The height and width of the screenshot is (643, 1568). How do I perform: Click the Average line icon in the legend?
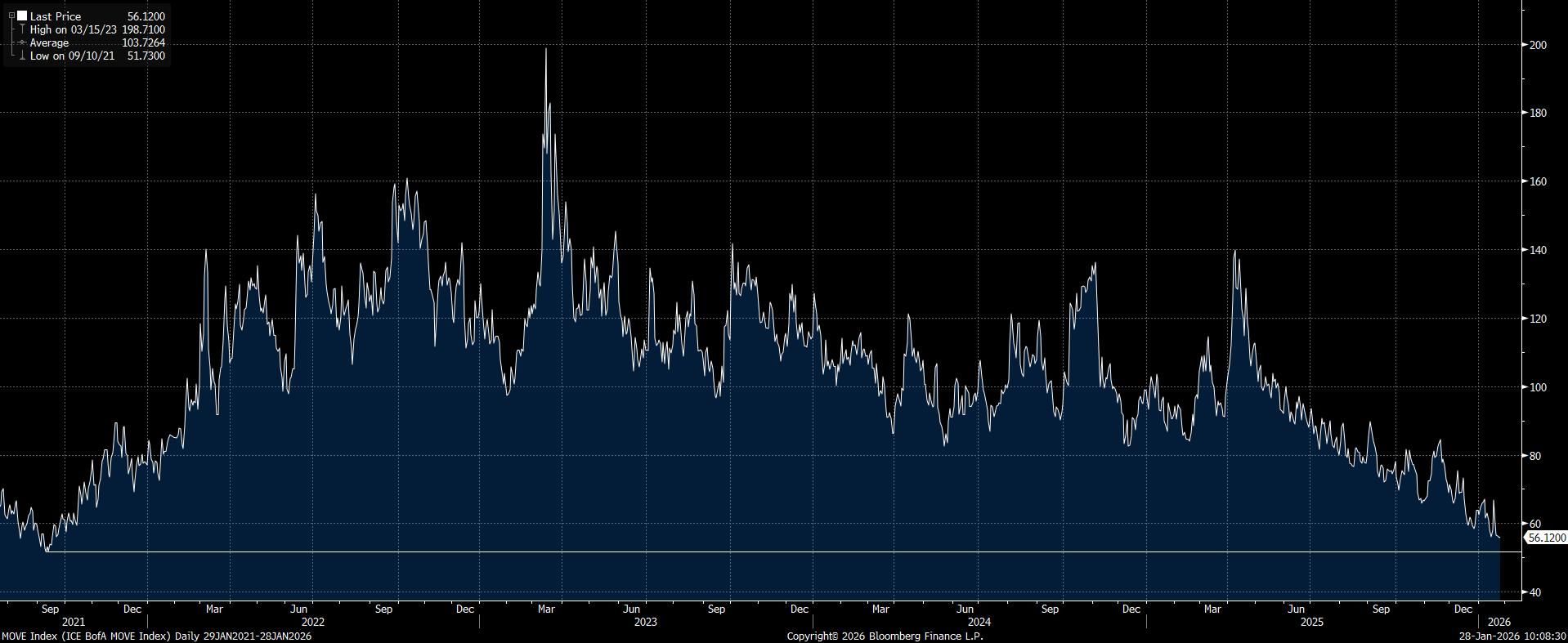pos(21,42)
